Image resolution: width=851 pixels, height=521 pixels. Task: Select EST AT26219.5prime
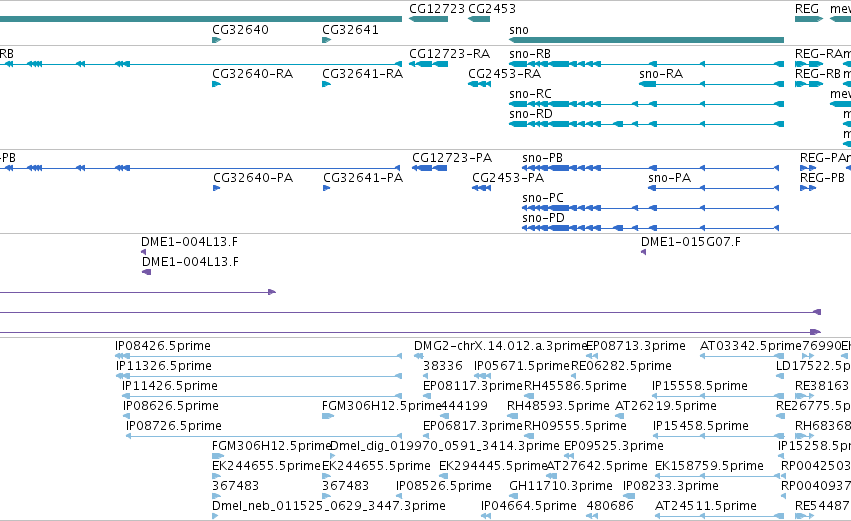pyautogui.click(x=666, y=406)
